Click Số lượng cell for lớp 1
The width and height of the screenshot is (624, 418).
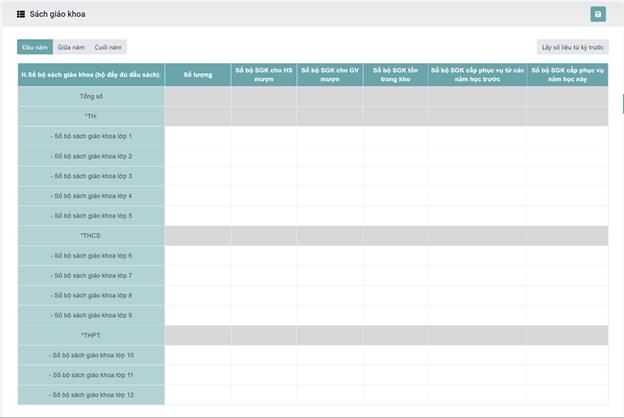[197, 136]
